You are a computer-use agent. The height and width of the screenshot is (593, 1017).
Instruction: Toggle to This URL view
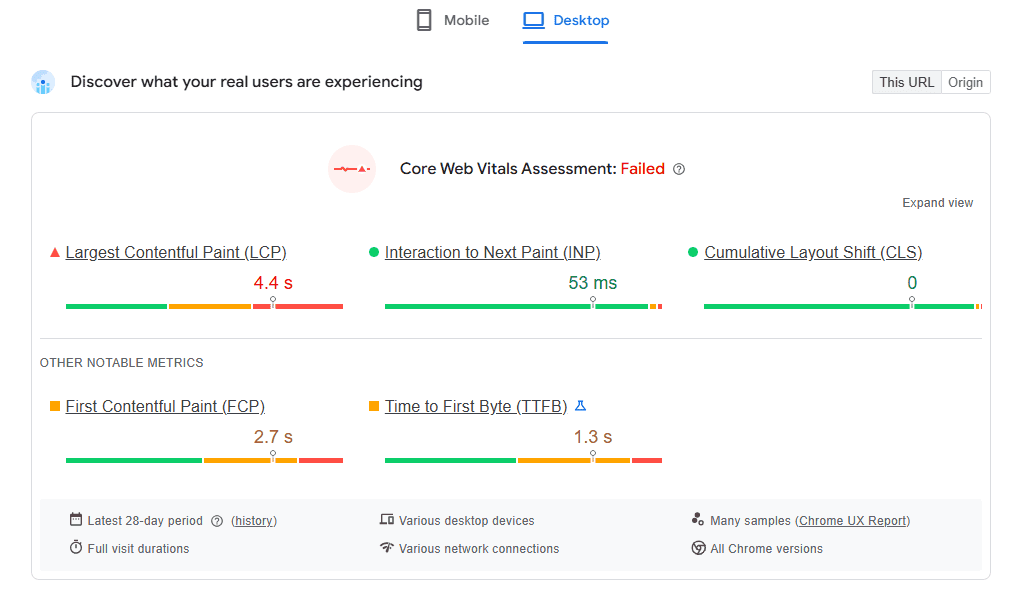pyautogui.click(x=907, y=82)
